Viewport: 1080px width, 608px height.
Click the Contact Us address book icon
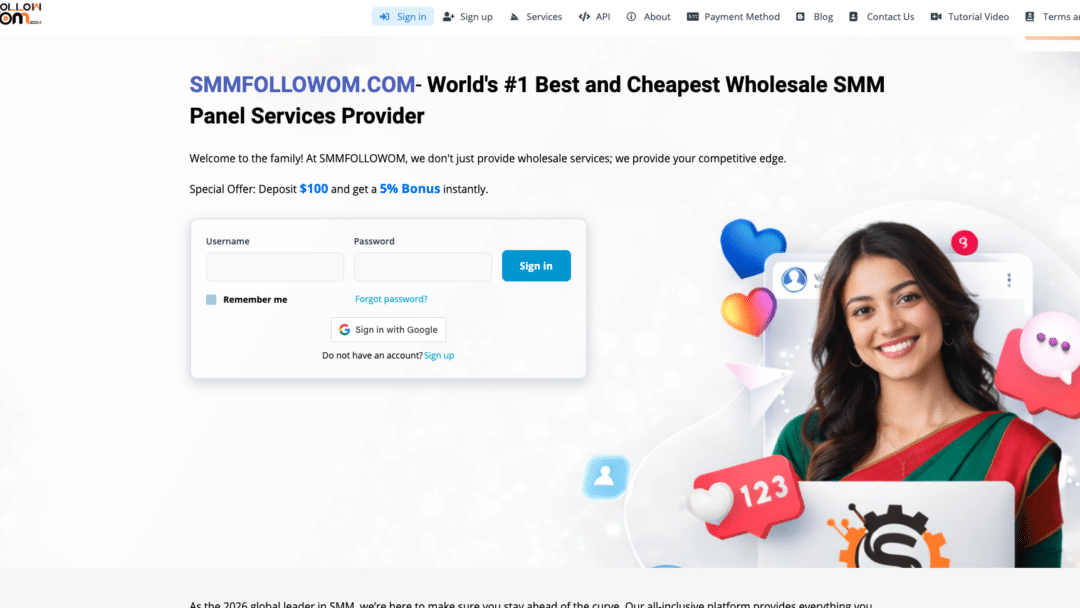(853, 17)
